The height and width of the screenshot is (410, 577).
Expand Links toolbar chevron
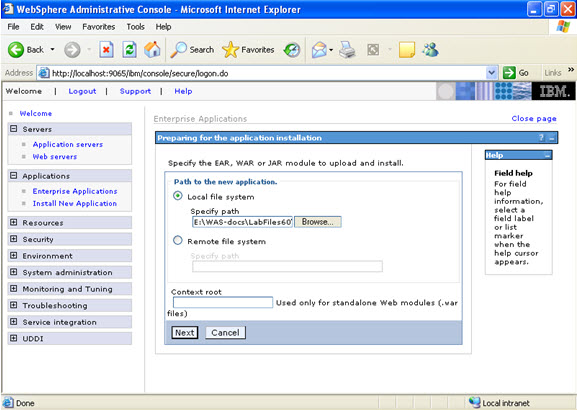(571, 70)
